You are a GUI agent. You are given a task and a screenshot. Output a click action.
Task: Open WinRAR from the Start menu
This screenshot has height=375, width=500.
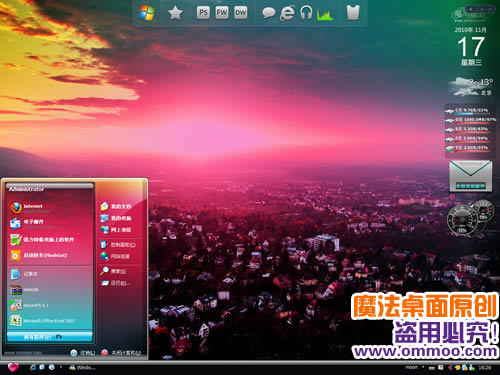pos(25,290)
